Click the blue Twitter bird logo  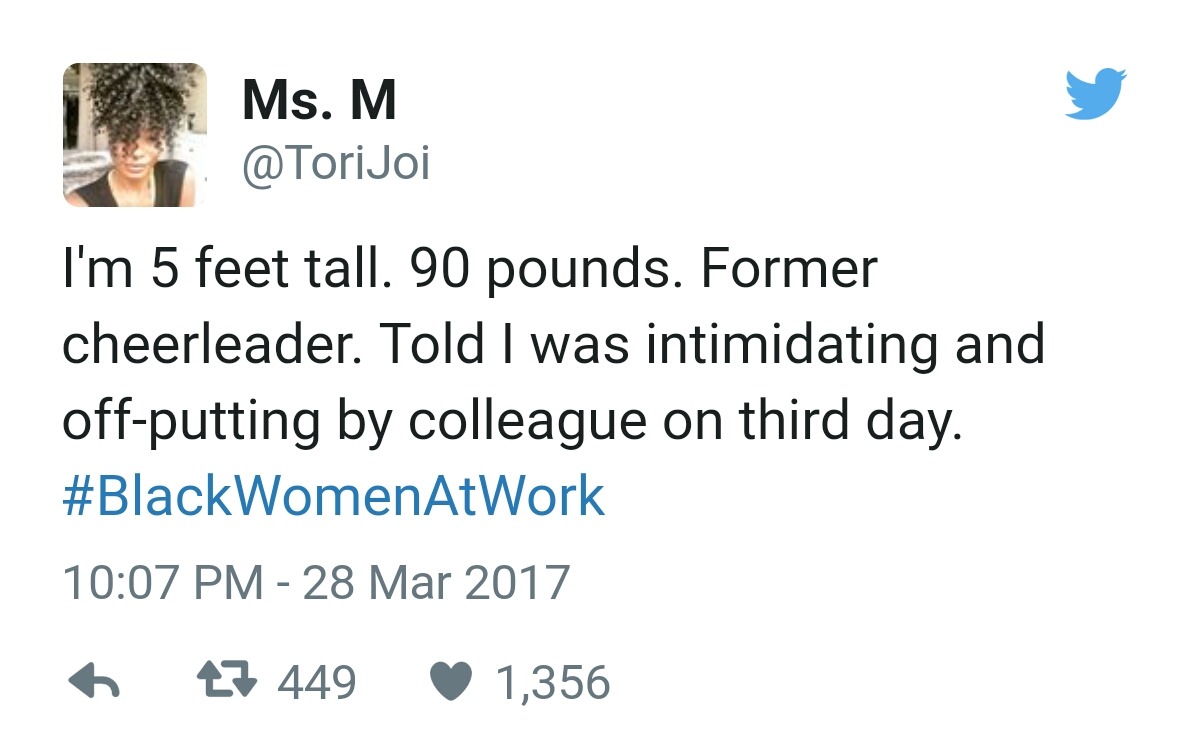1095,93
